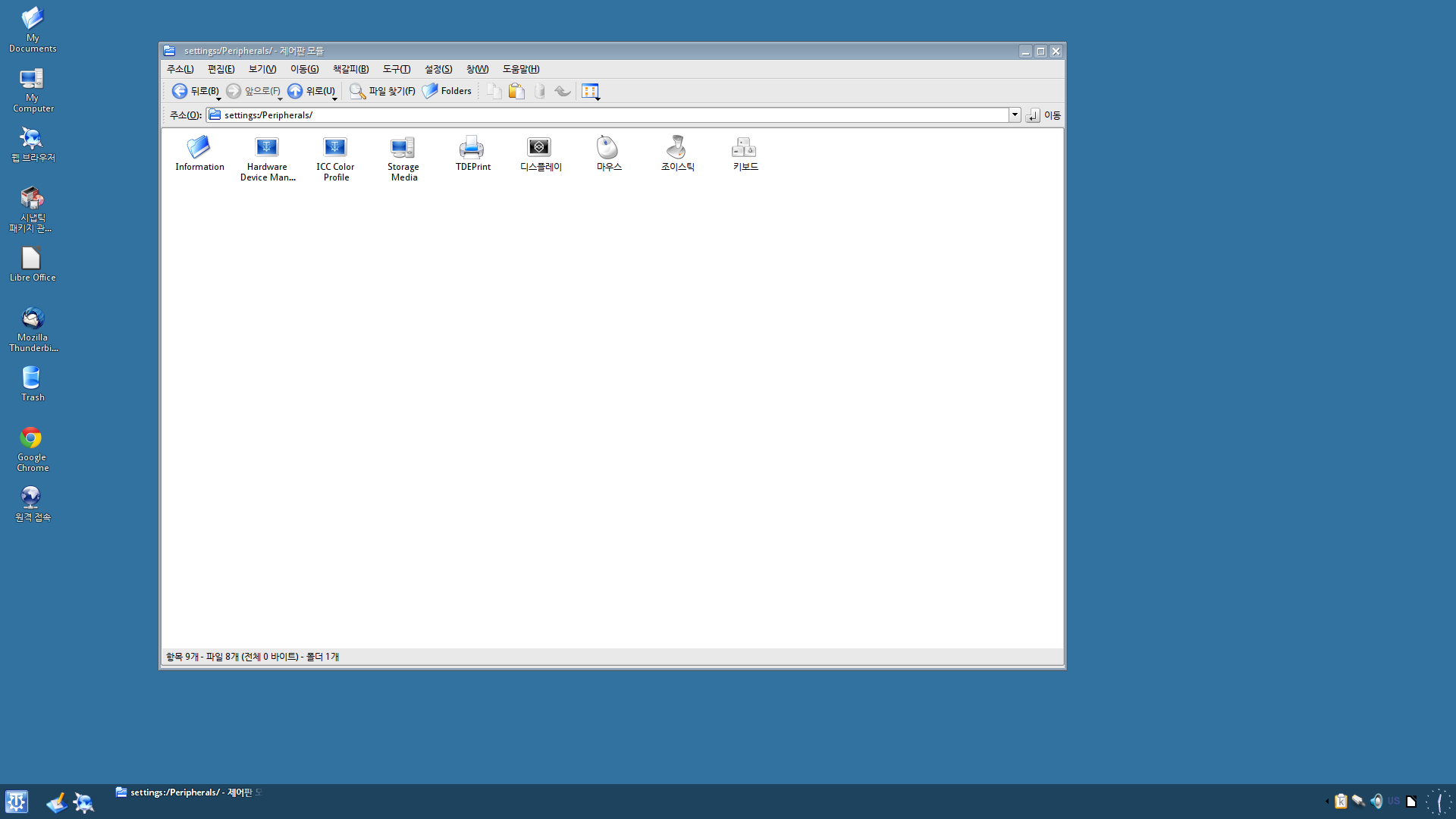The image size is (1456, 819).
Task: Open My Documents desktop icon
Action: (33, 30)
